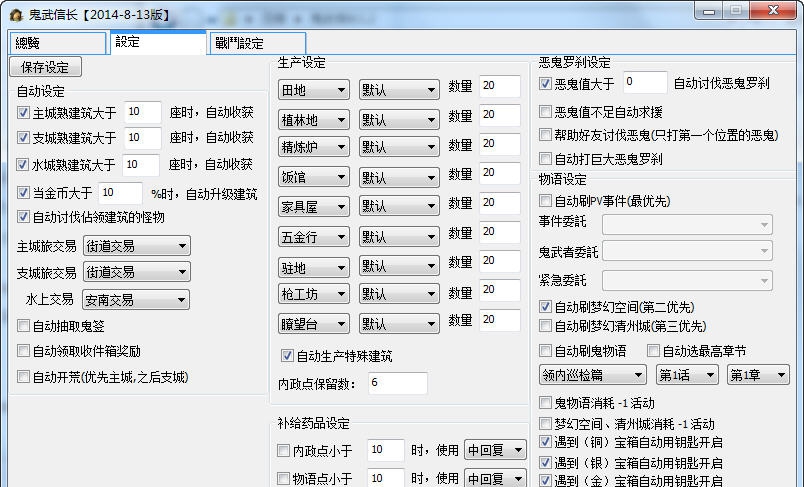Minimize the 鬼武信长 window

click(x=709, y=11)
